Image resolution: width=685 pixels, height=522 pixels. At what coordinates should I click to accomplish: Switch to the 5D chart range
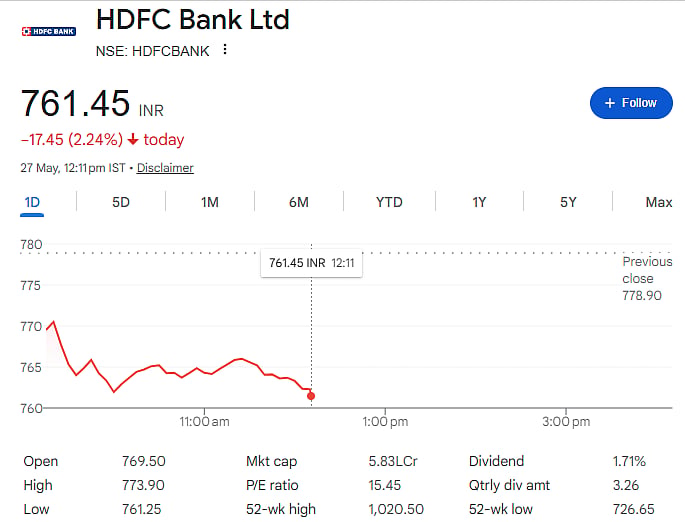pos(121,202)
